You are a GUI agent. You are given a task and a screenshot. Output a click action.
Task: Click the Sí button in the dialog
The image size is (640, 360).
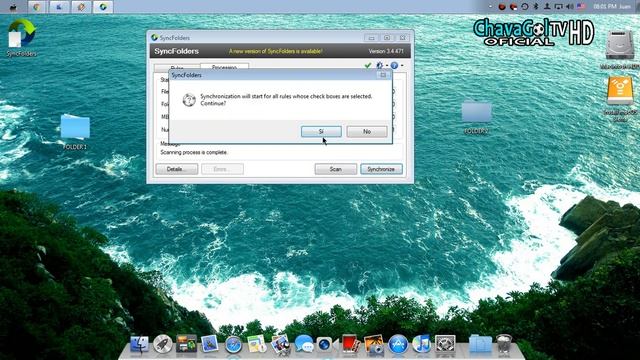click(321, 131)
